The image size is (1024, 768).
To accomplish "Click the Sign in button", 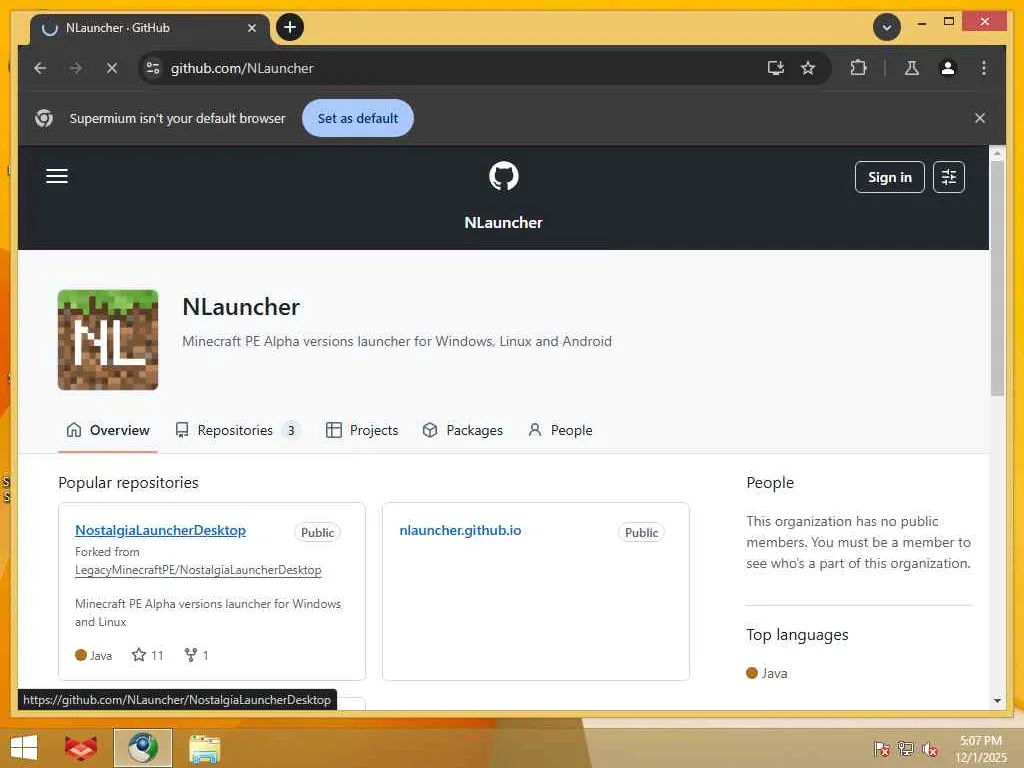I will [x=889, y=177].
